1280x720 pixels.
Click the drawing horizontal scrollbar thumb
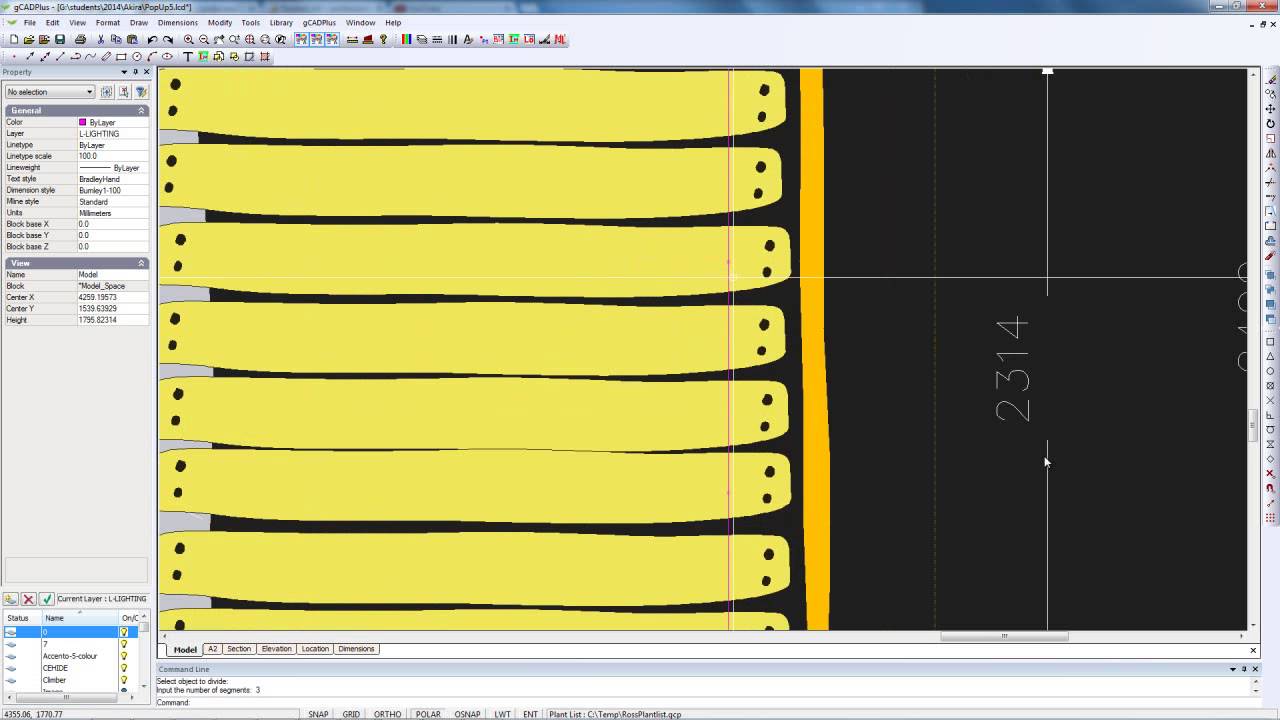tap(1004, 636)
